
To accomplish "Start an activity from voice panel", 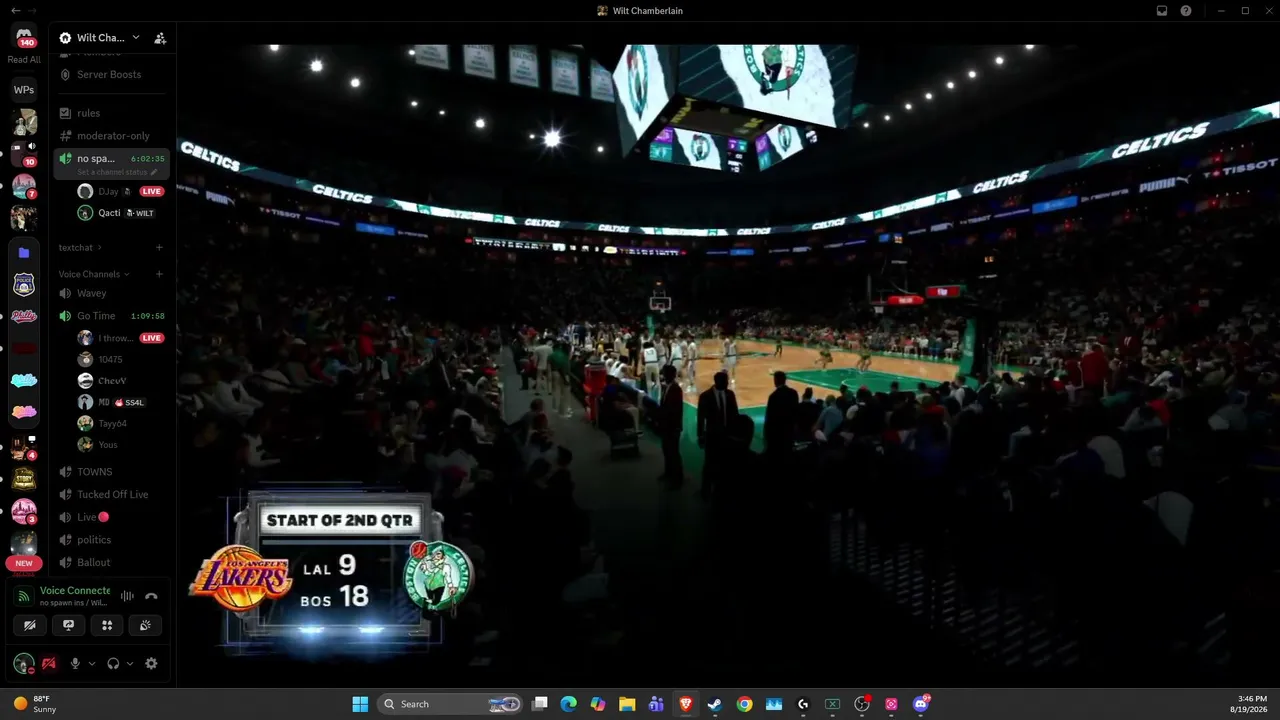I will click(x=107, y=626).
